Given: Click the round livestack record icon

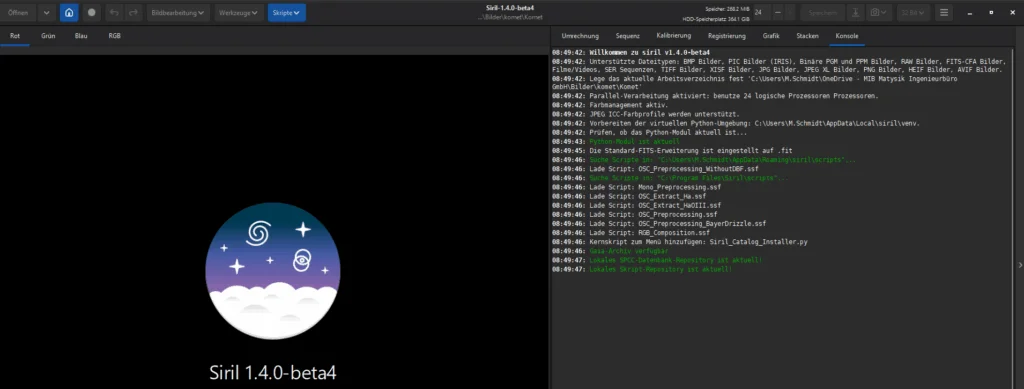Looking at the screenshot, I should tap(91, 12).
